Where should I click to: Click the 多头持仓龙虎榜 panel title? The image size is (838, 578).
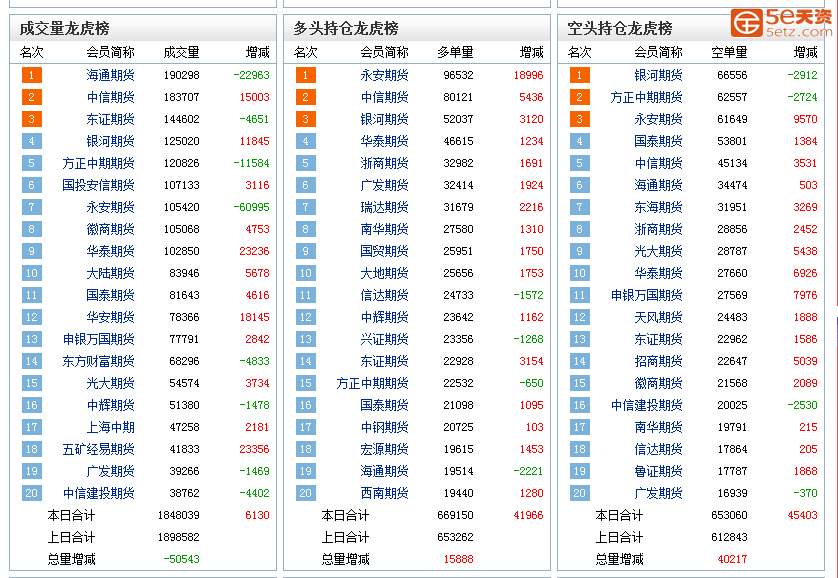pos(346,28)
